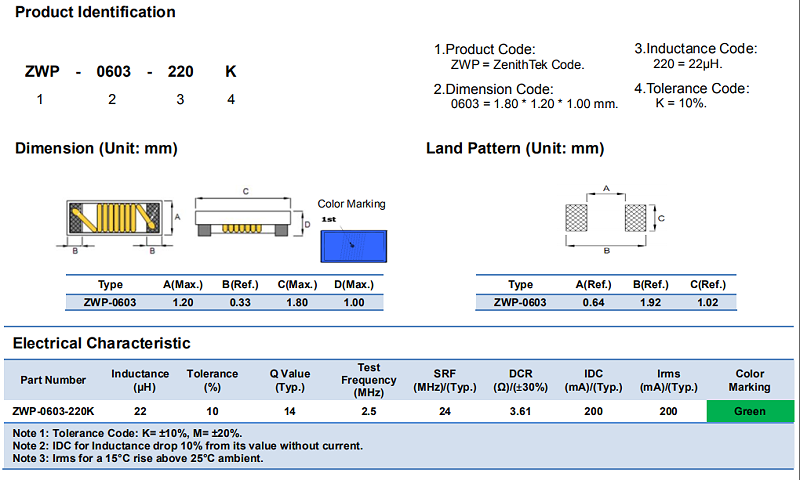The height and width of the screenshot is (480, 800).
Task: Click the 'Q Value (Typ.)' column header
Action: 290,381
